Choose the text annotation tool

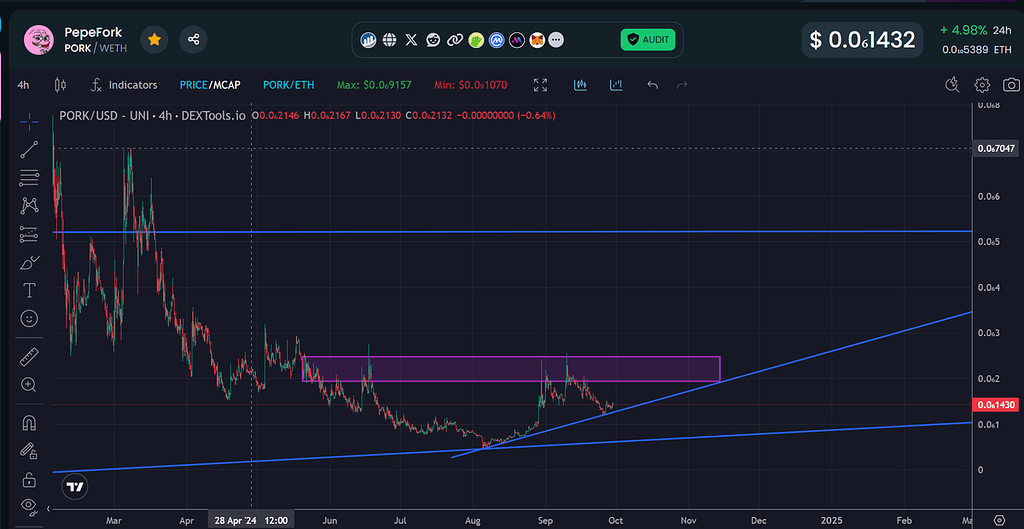30,290
